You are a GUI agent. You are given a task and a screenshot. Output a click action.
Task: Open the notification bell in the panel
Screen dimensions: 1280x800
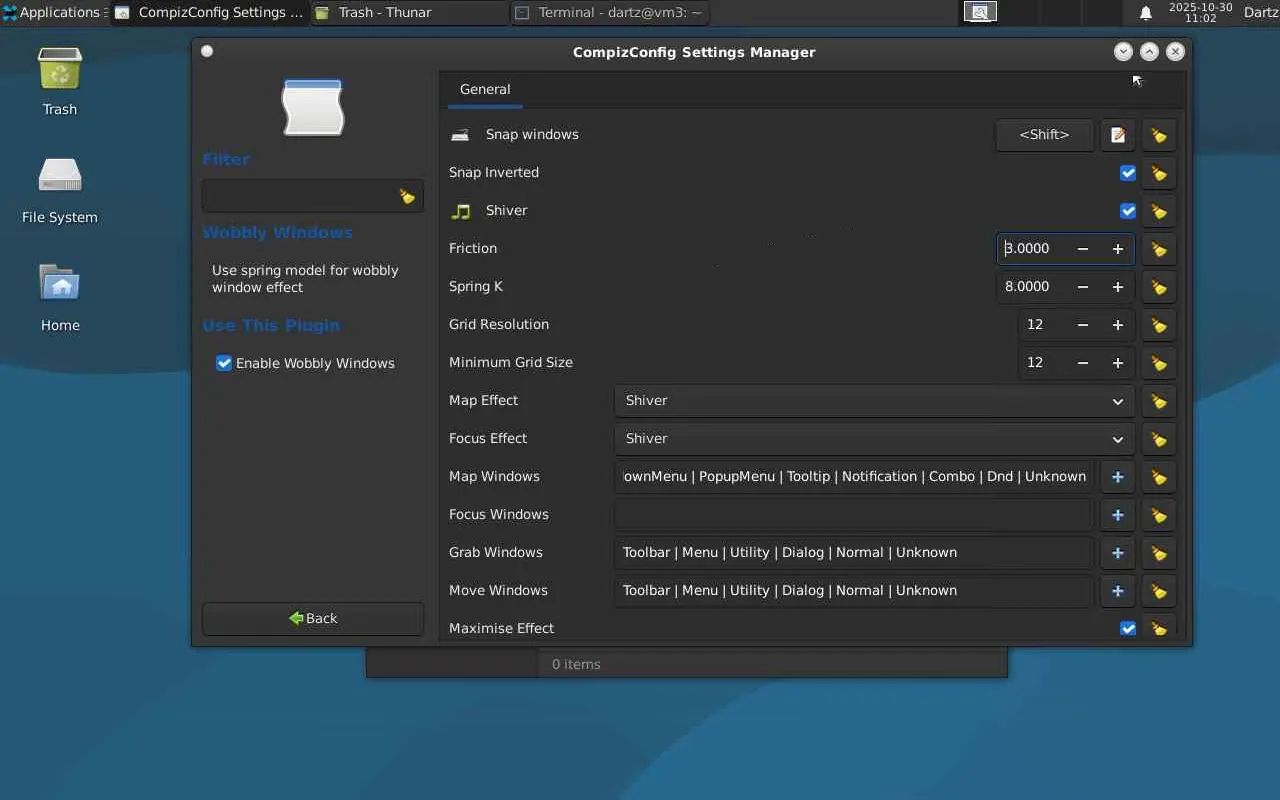click(x=1146, y=13)
